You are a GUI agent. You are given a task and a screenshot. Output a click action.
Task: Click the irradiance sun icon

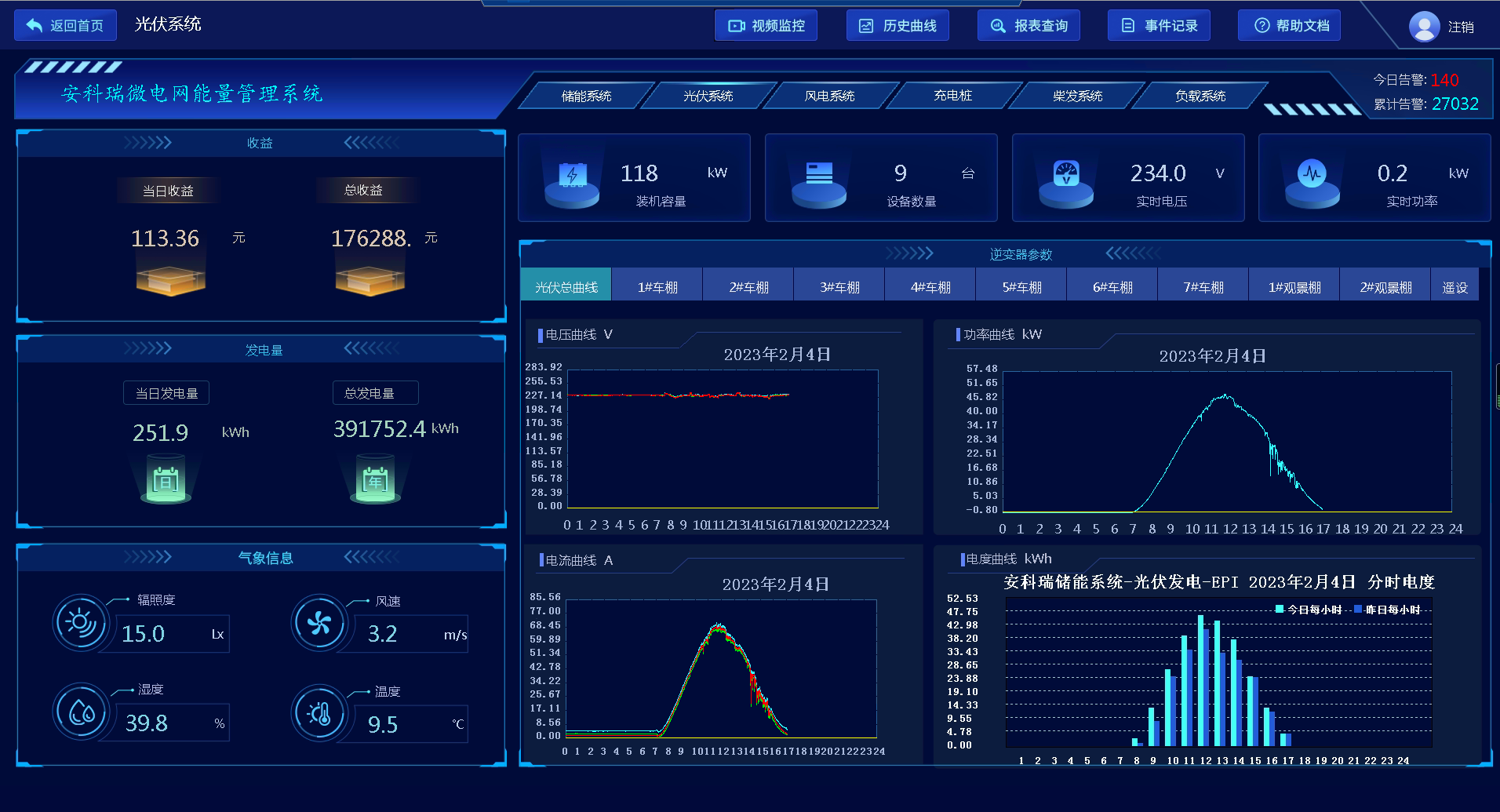pos(81,623)
